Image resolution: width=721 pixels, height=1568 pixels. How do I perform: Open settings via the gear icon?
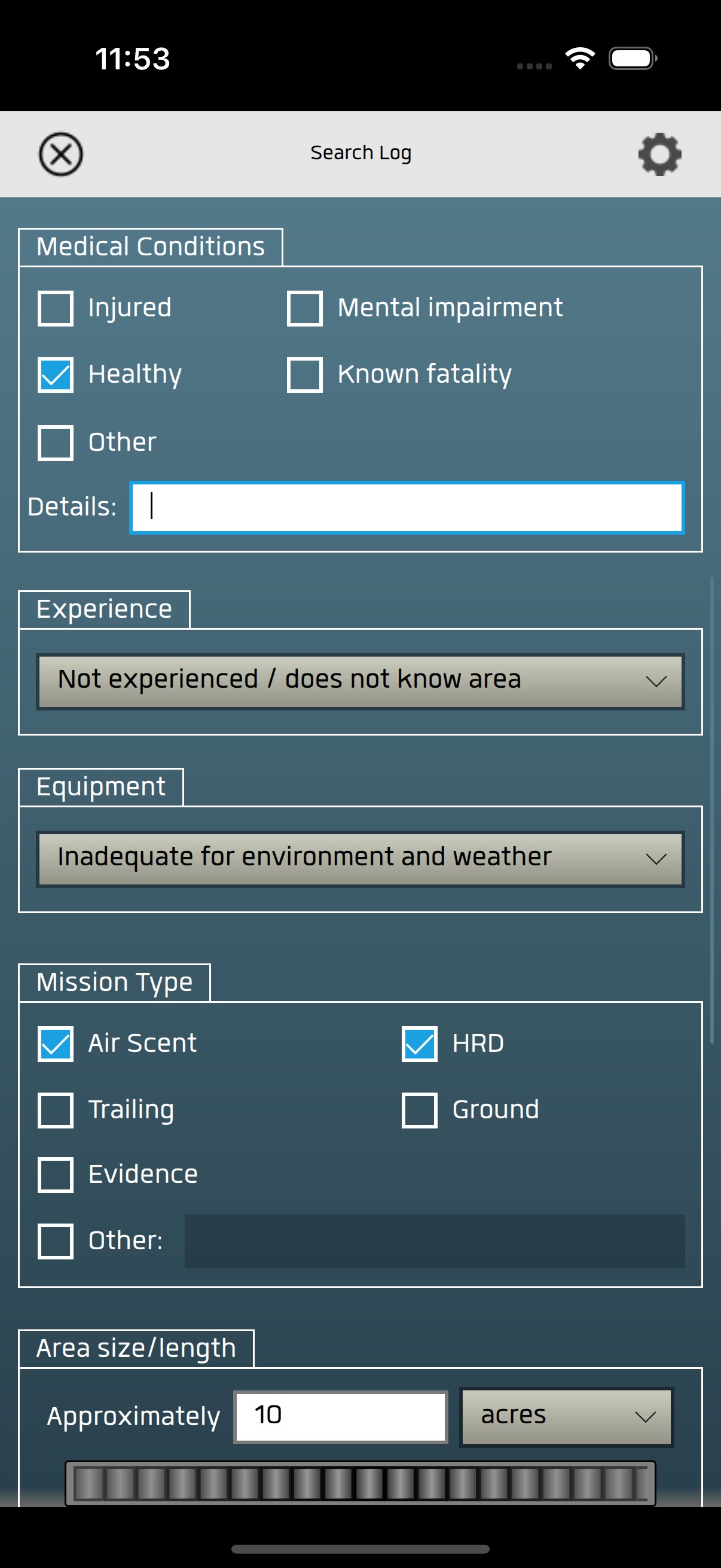pos(659,154)
